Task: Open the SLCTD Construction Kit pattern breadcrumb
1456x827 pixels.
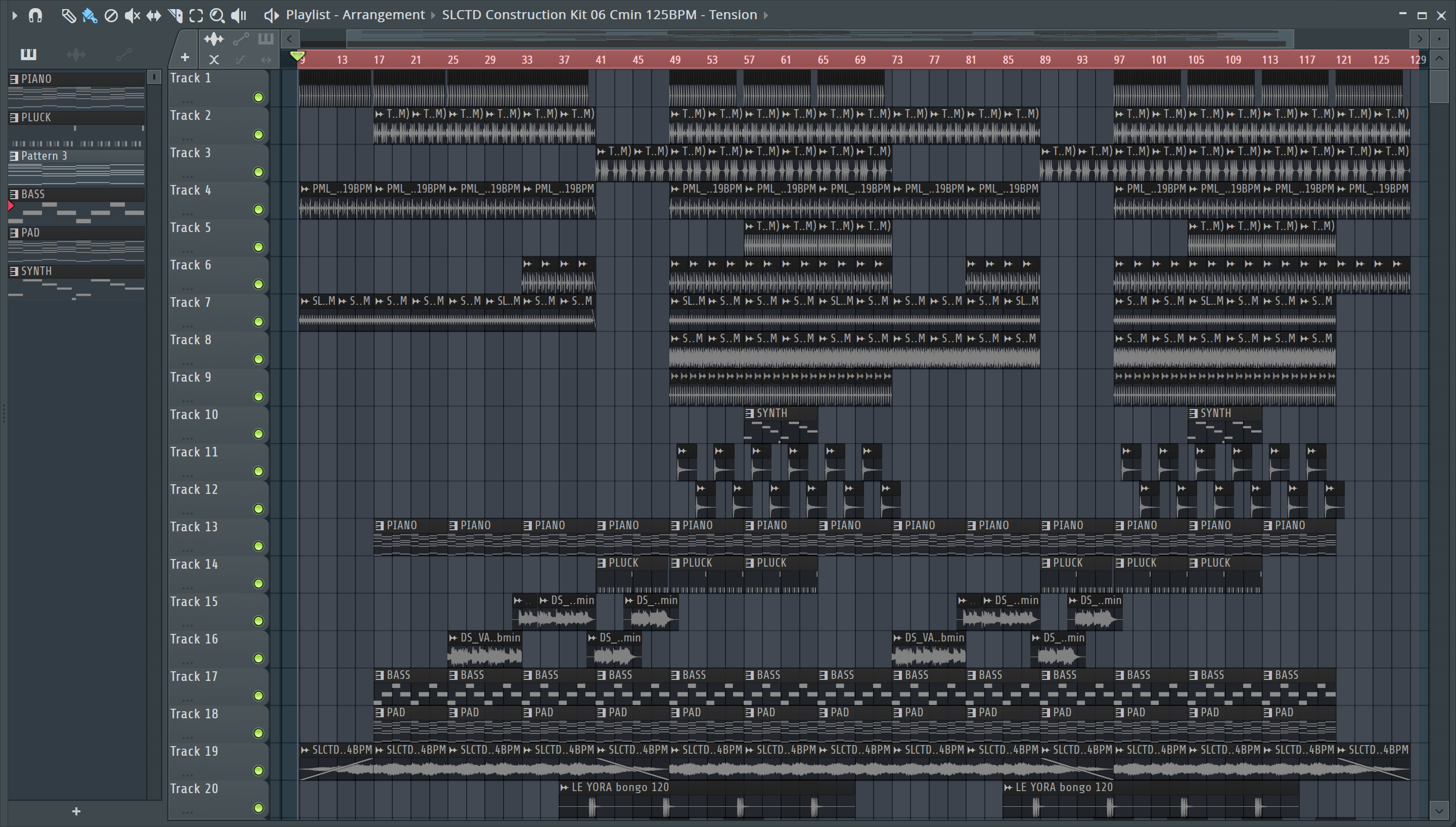Action: coord(600,15)
